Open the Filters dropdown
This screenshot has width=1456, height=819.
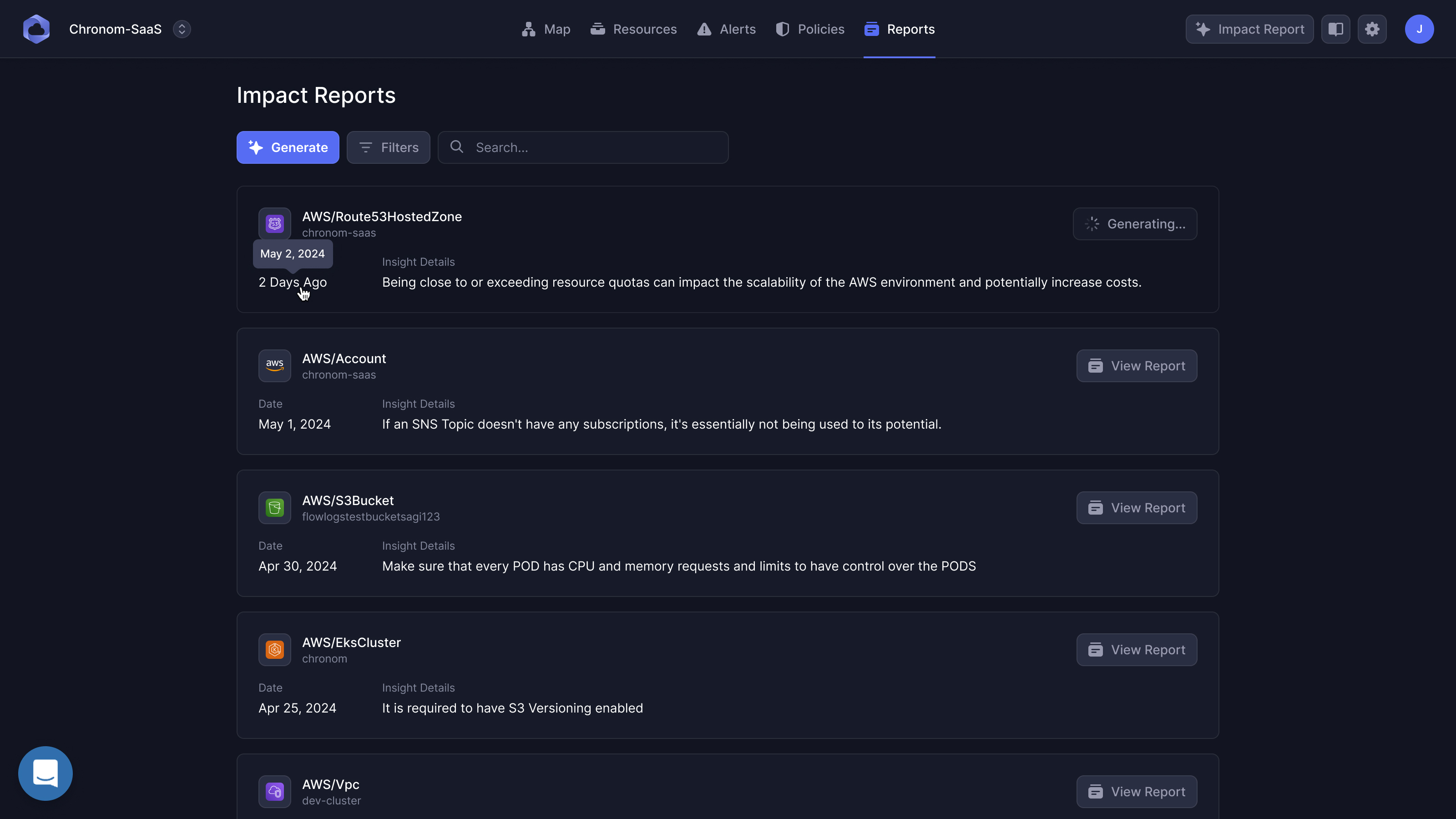388,147
